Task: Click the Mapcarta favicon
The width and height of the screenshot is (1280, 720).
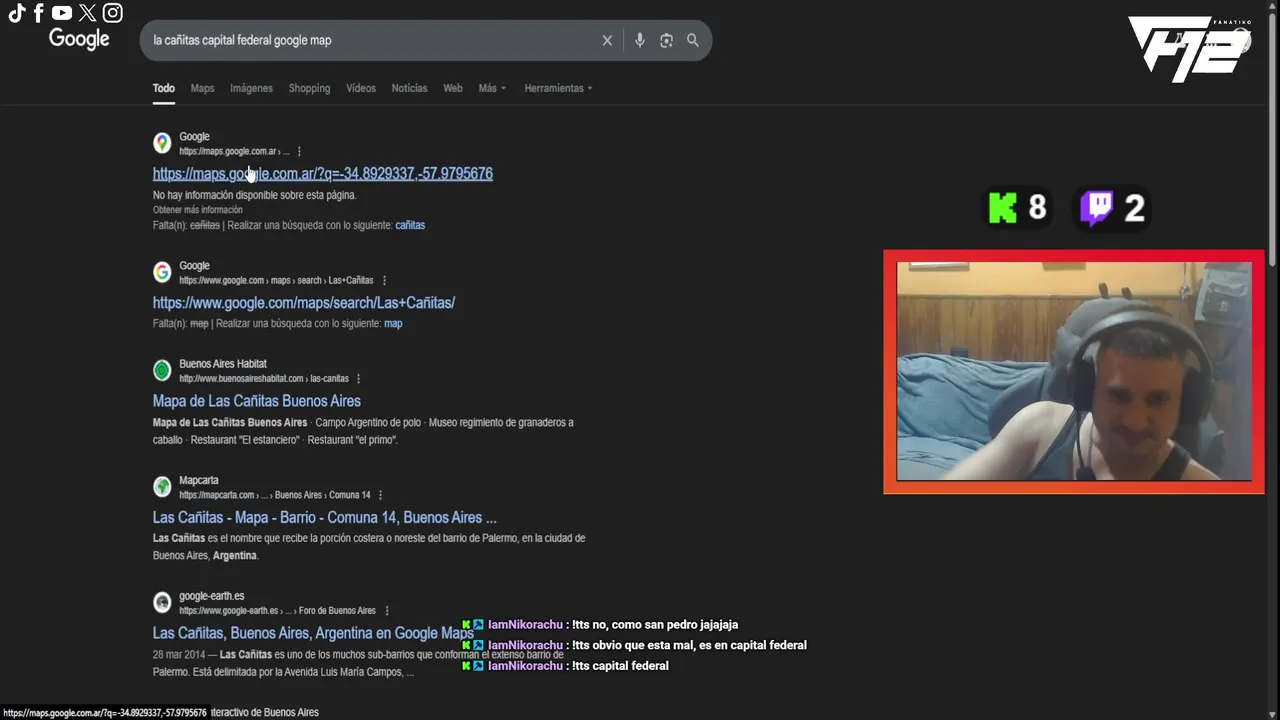Action: click(162, 486)
